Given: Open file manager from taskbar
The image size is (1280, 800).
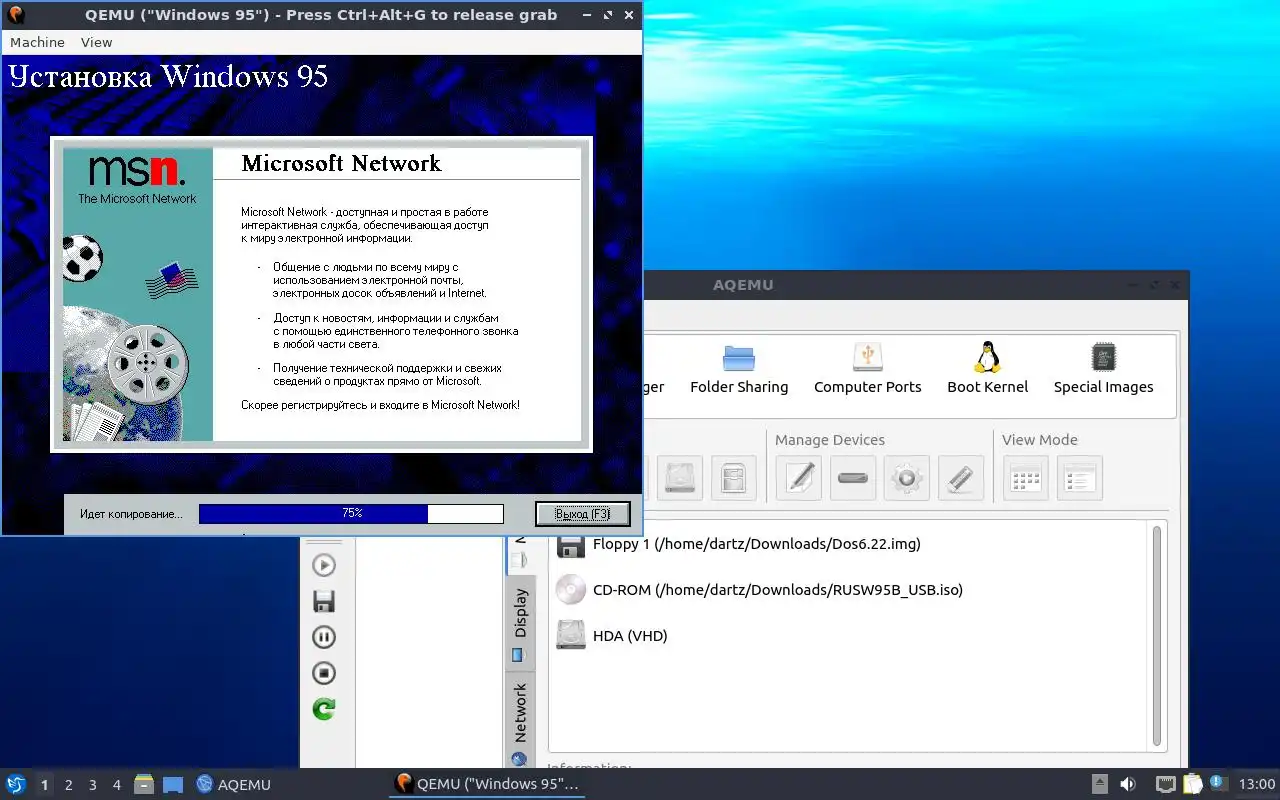Looking at the screenshot, I should (144, 784).
